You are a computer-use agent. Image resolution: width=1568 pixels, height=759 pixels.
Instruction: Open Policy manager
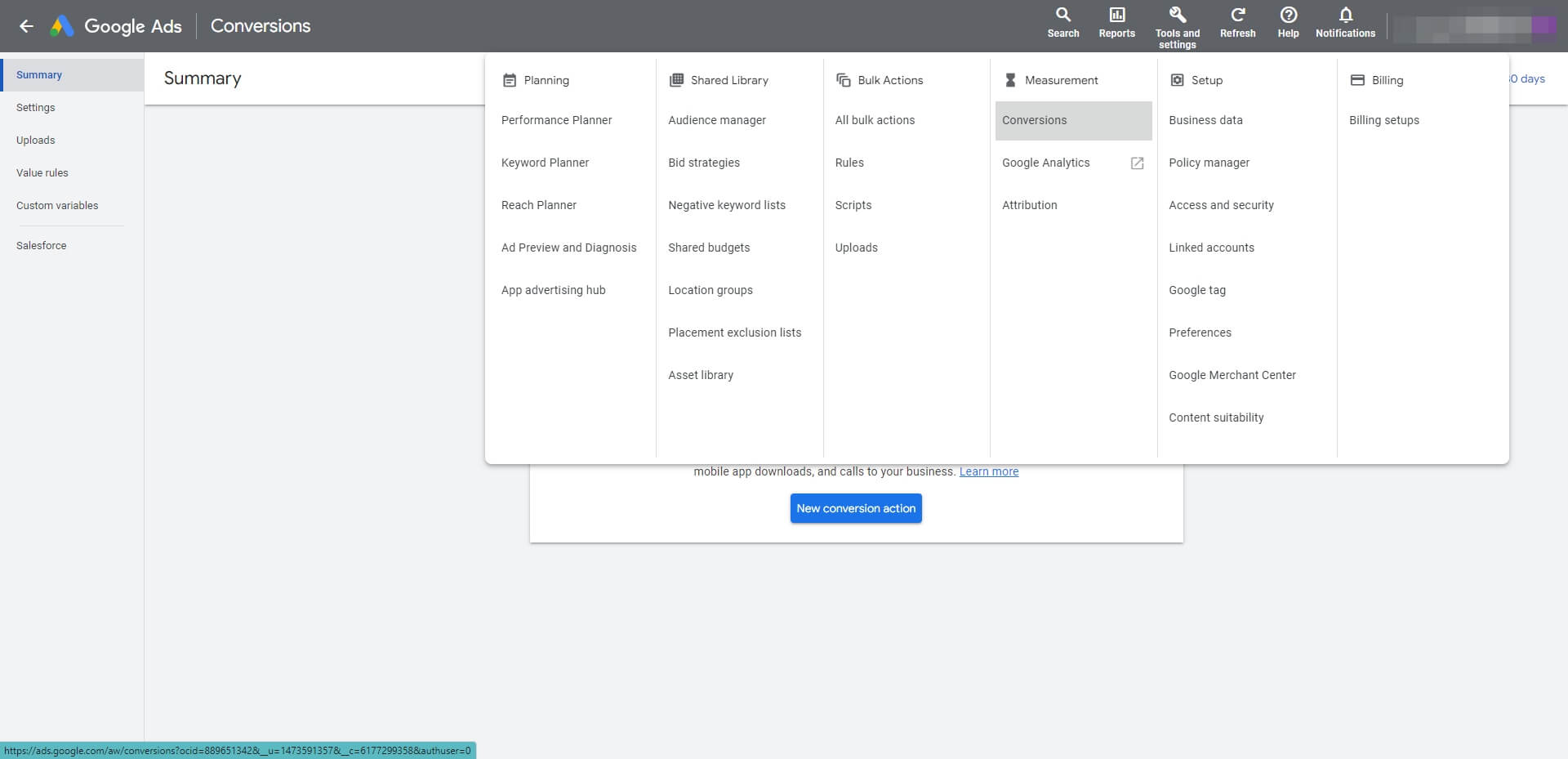pyautogui.click(x=1209, y=163)
